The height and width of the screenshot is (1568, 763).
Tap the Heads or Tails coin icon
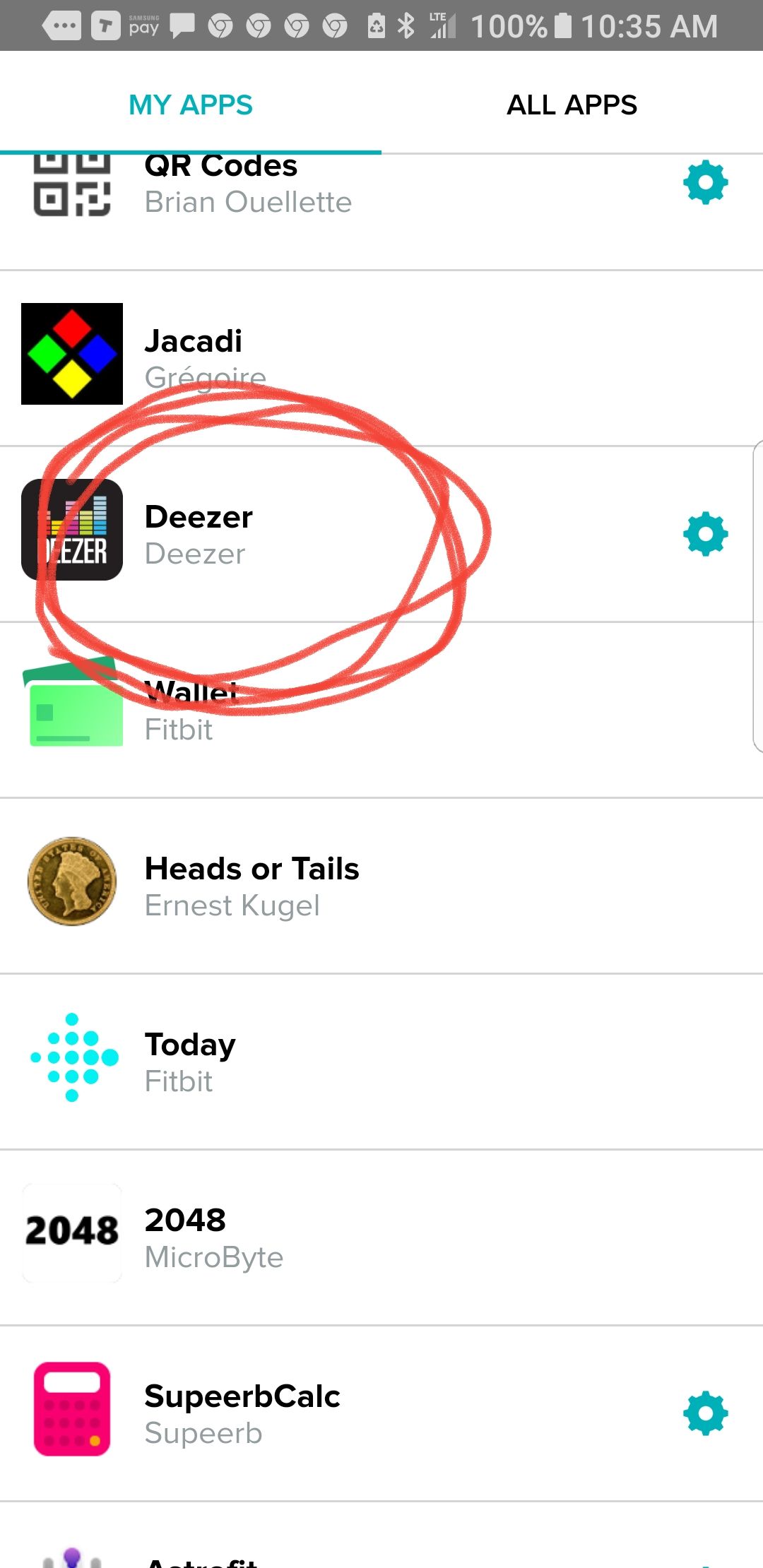click(72, 881)
